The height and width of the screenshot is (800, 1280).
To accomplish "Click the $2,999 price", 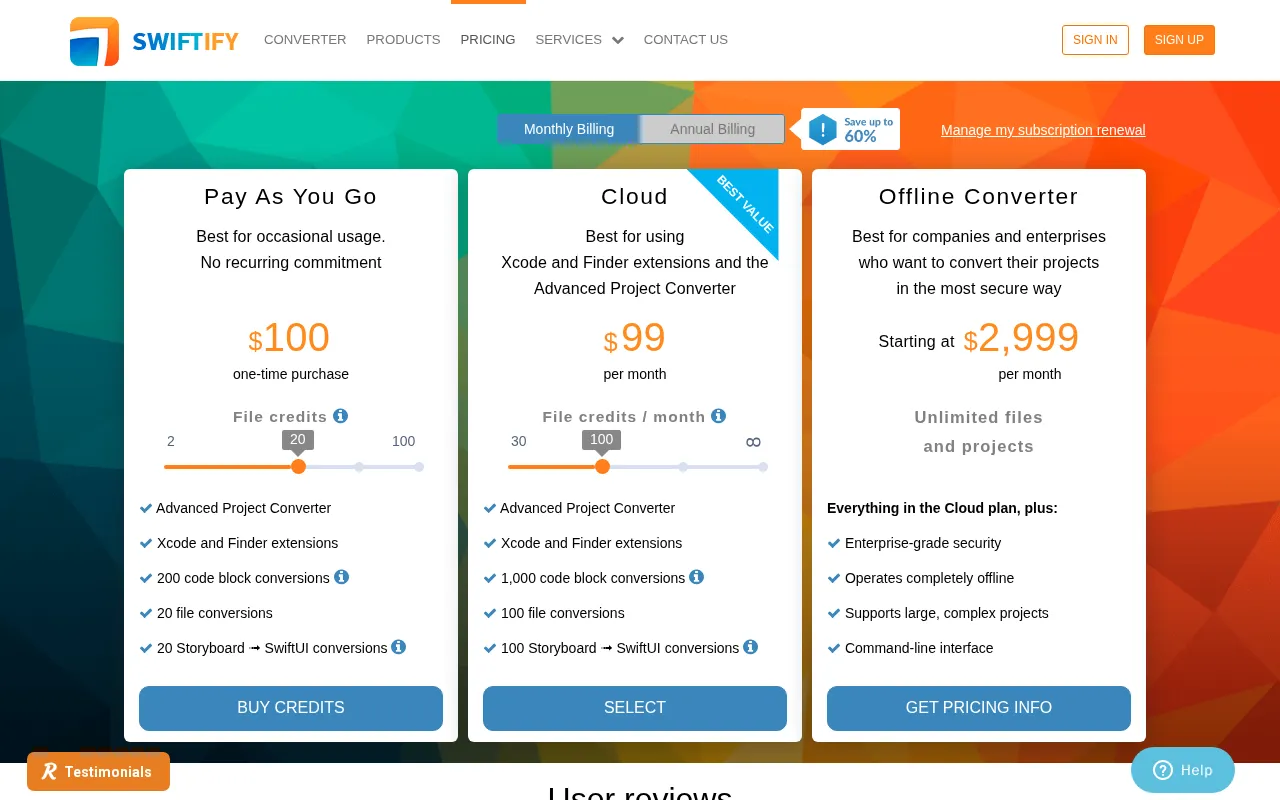I will (1021, 339).
